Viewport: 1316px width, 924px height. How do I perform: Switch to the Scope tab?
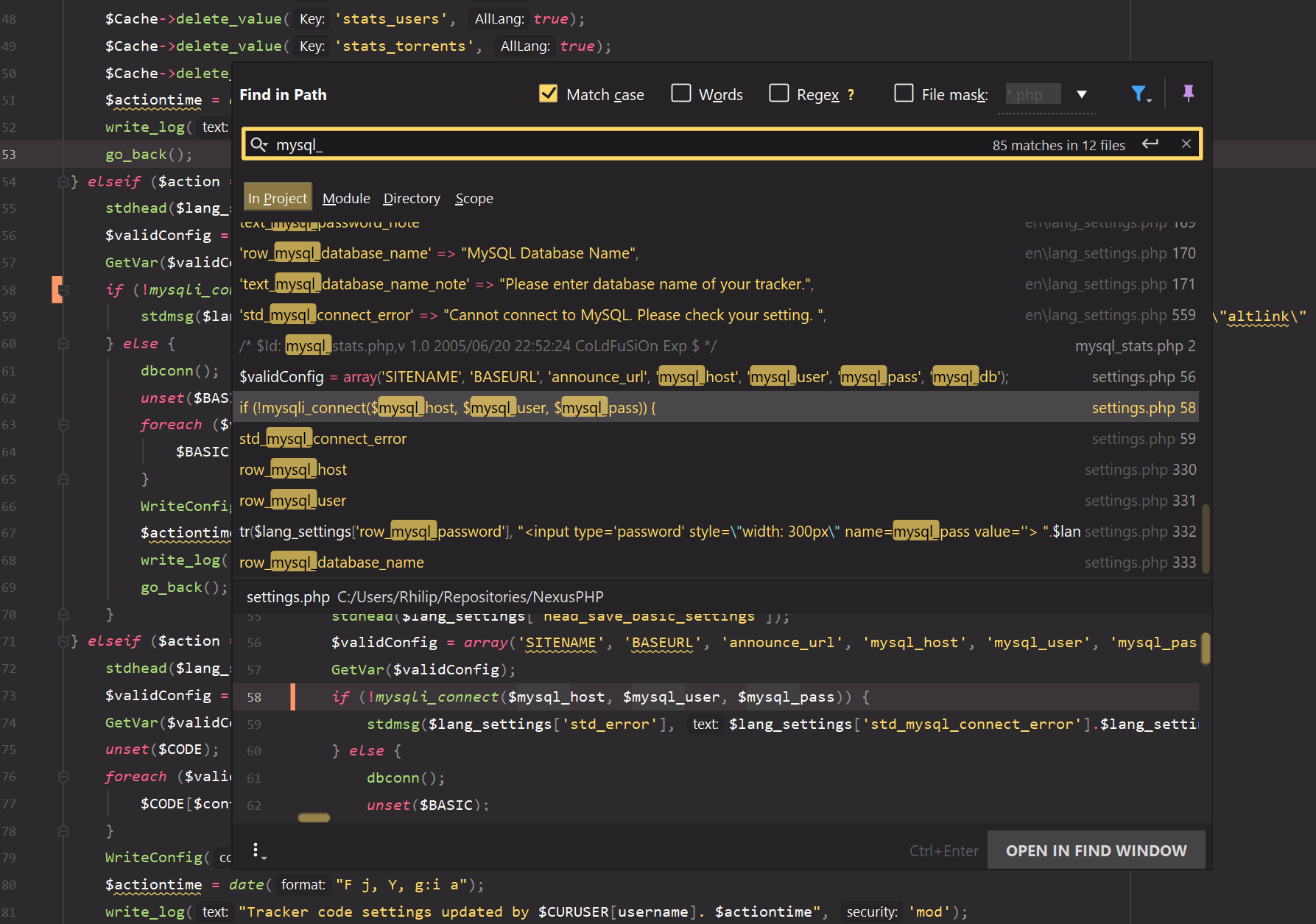click(x=474, y=198)
